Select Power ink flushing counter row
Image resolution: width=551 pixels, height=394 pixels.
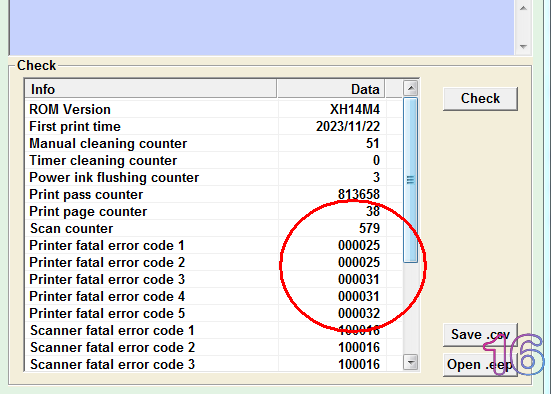pos(214,177)
